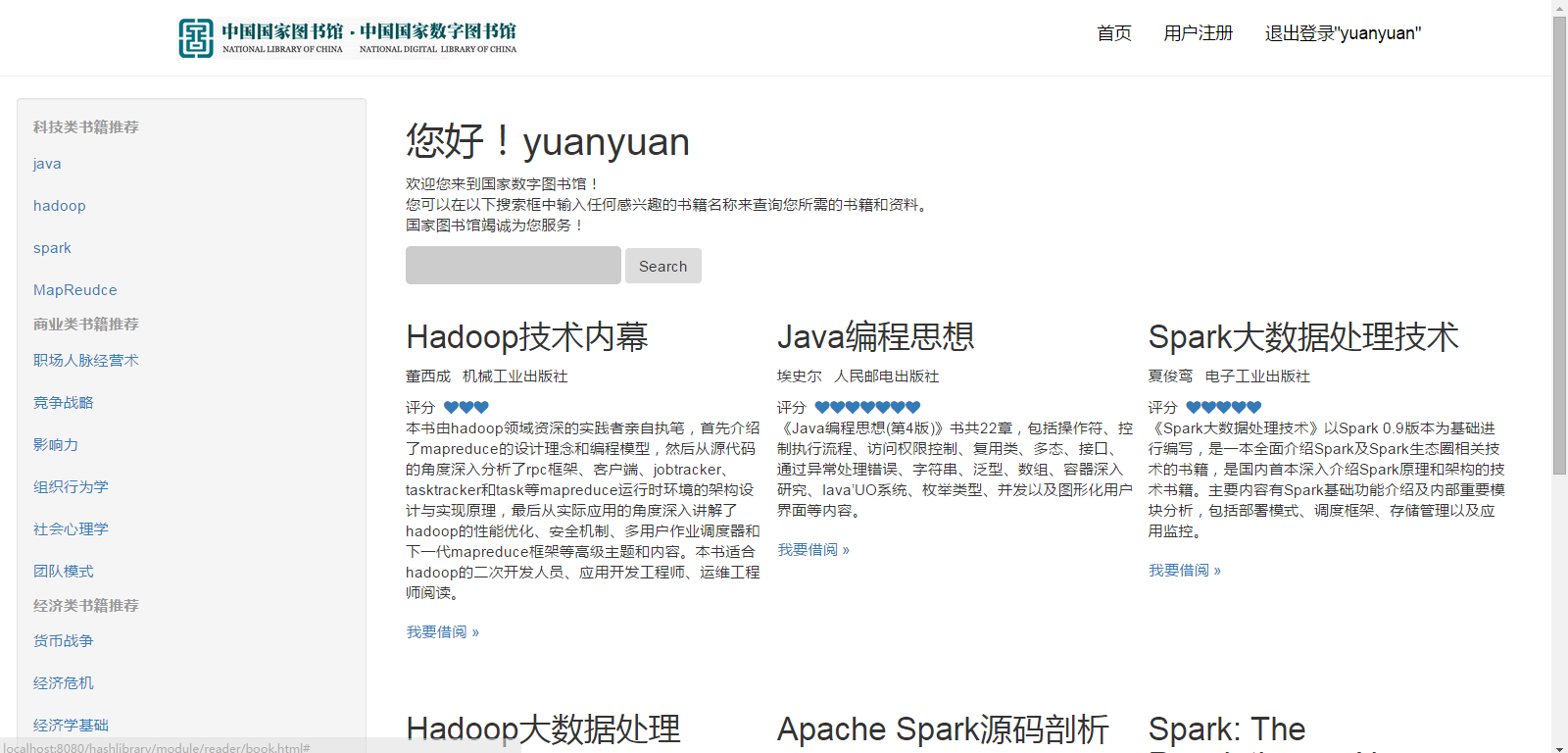Click the Hadoop技术内幕 book title

(527, 337)
